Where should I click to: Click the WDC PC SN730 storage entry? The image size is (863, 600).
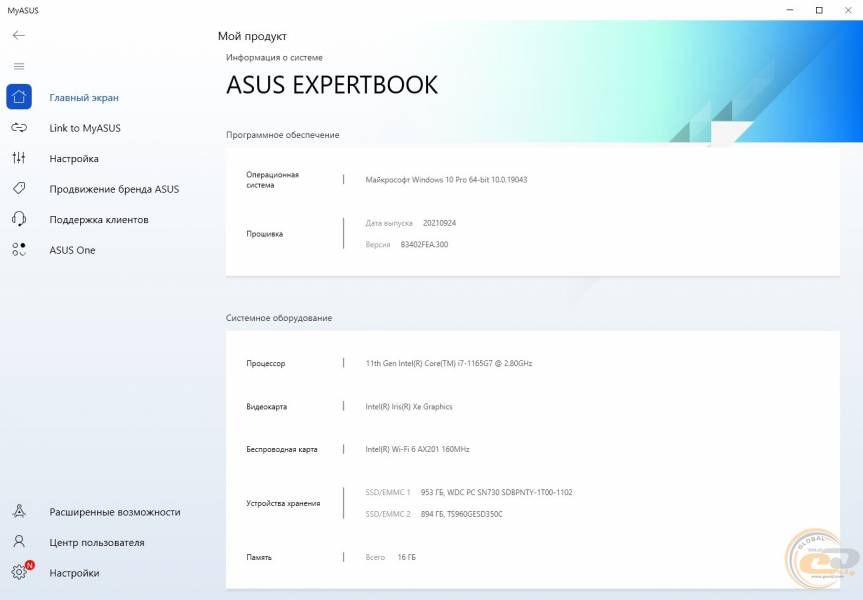[496, 492]
